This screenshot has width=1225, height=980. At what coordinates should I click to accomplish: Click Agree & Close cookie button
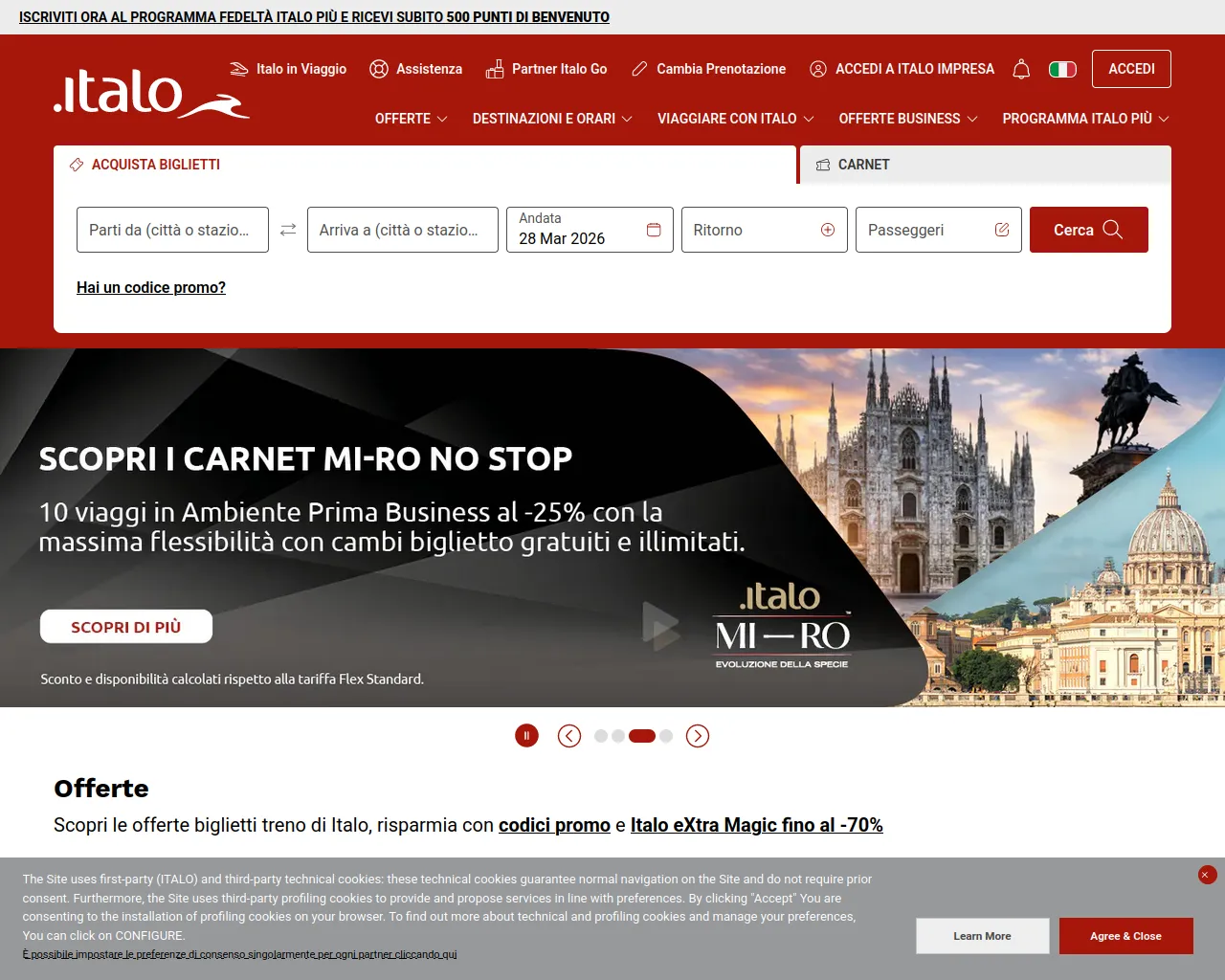[1125, 936]
